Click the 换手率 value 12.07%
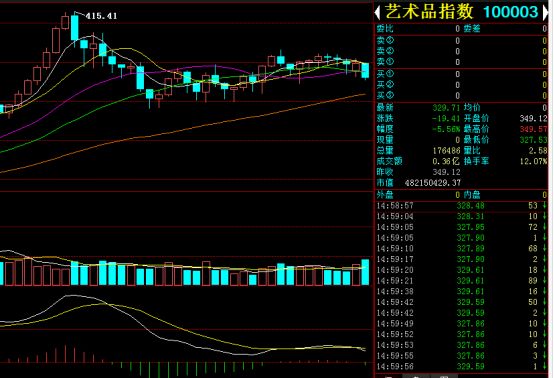This screenshot has height=378, width=554. pyautogui.click(x=535, y=161)
